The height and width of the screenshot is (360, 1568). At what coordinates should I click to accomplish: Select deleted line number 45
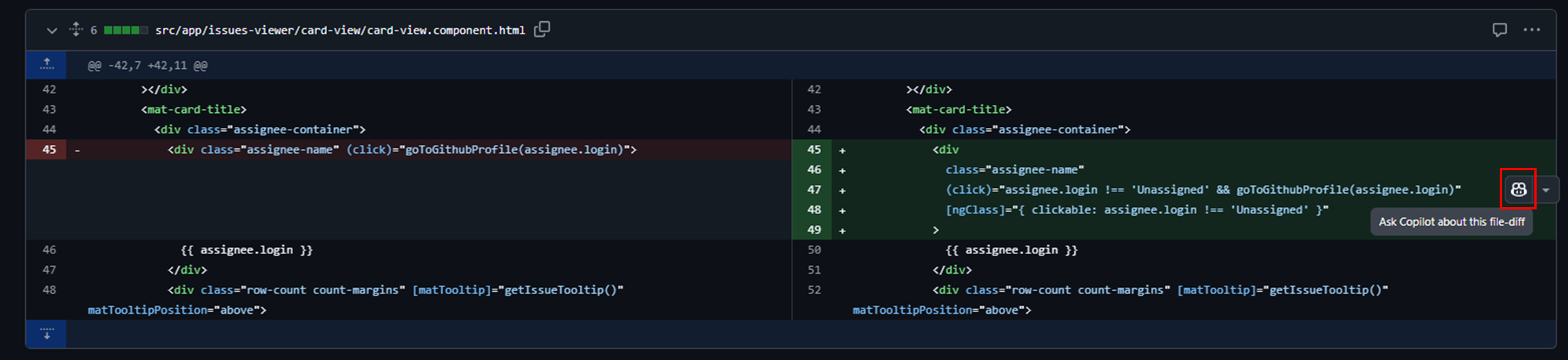(x=49, y=149)
